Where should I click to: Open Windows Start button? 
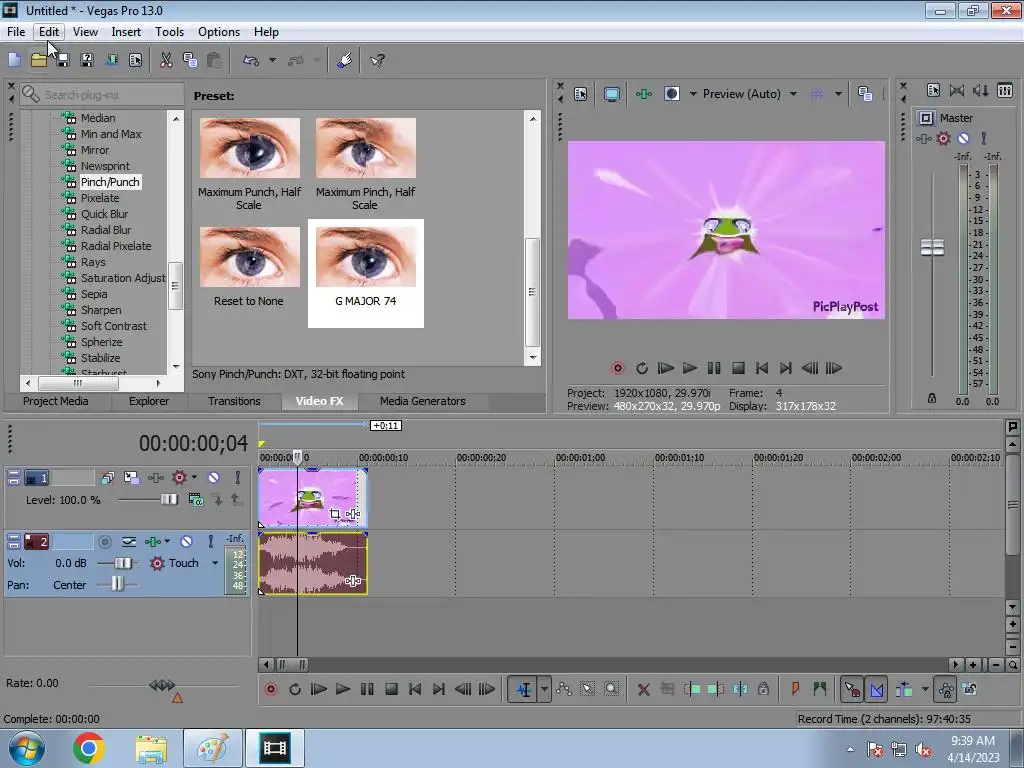26,748
